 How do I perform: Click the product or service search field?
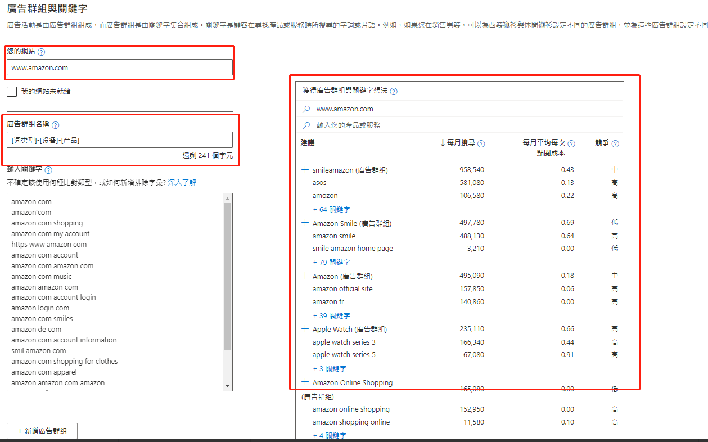(x=460, y=125)
